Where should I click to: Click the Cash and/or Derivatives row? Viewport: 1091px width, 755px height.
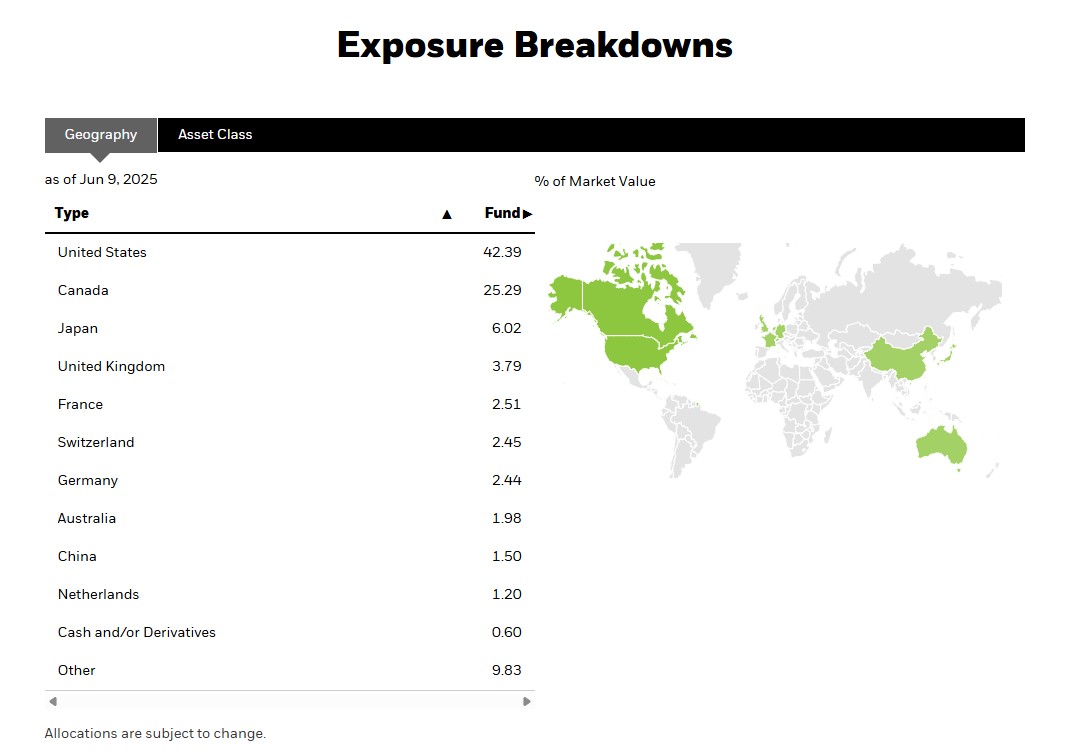coord(137,632)
